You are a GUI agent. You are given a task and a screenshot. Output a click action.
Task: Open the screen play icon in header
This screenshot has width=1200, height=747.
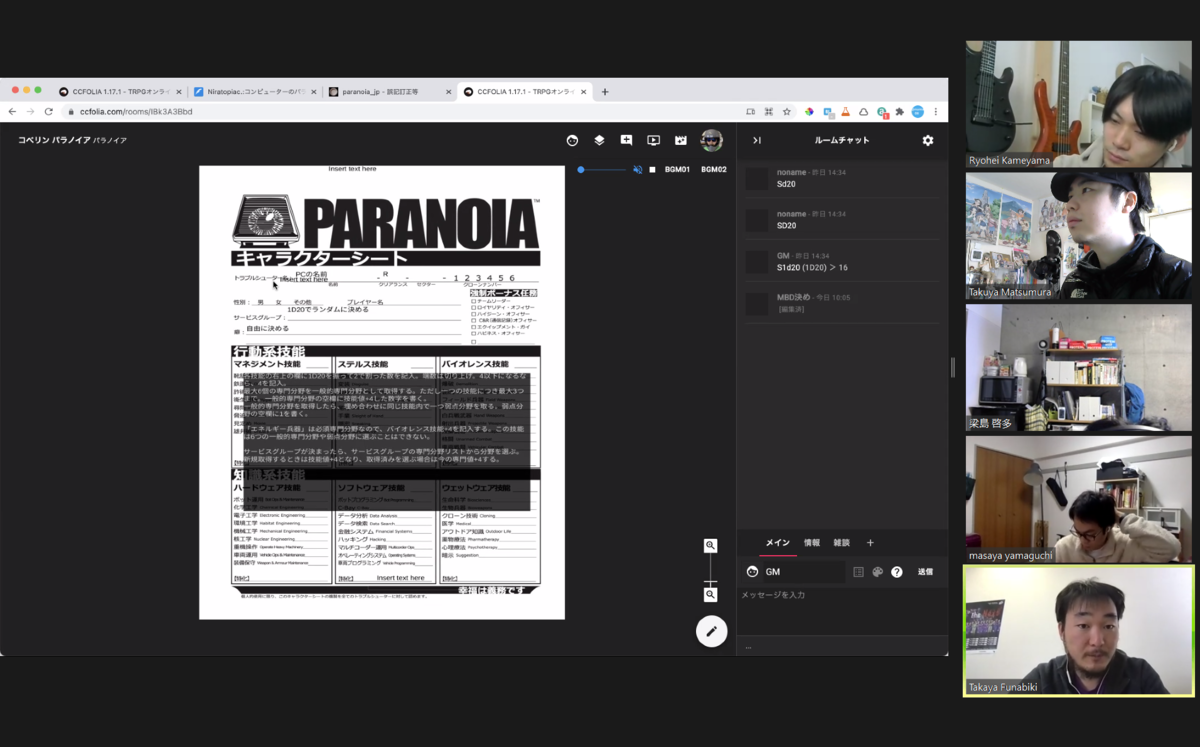pyautogui.click(x=653, y=140)
